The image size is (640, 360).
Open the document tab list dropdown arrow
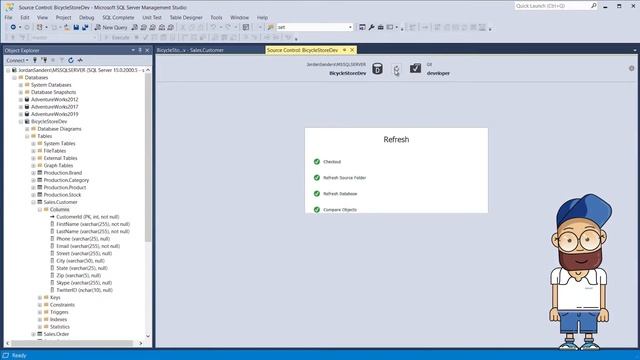[635, 50]
